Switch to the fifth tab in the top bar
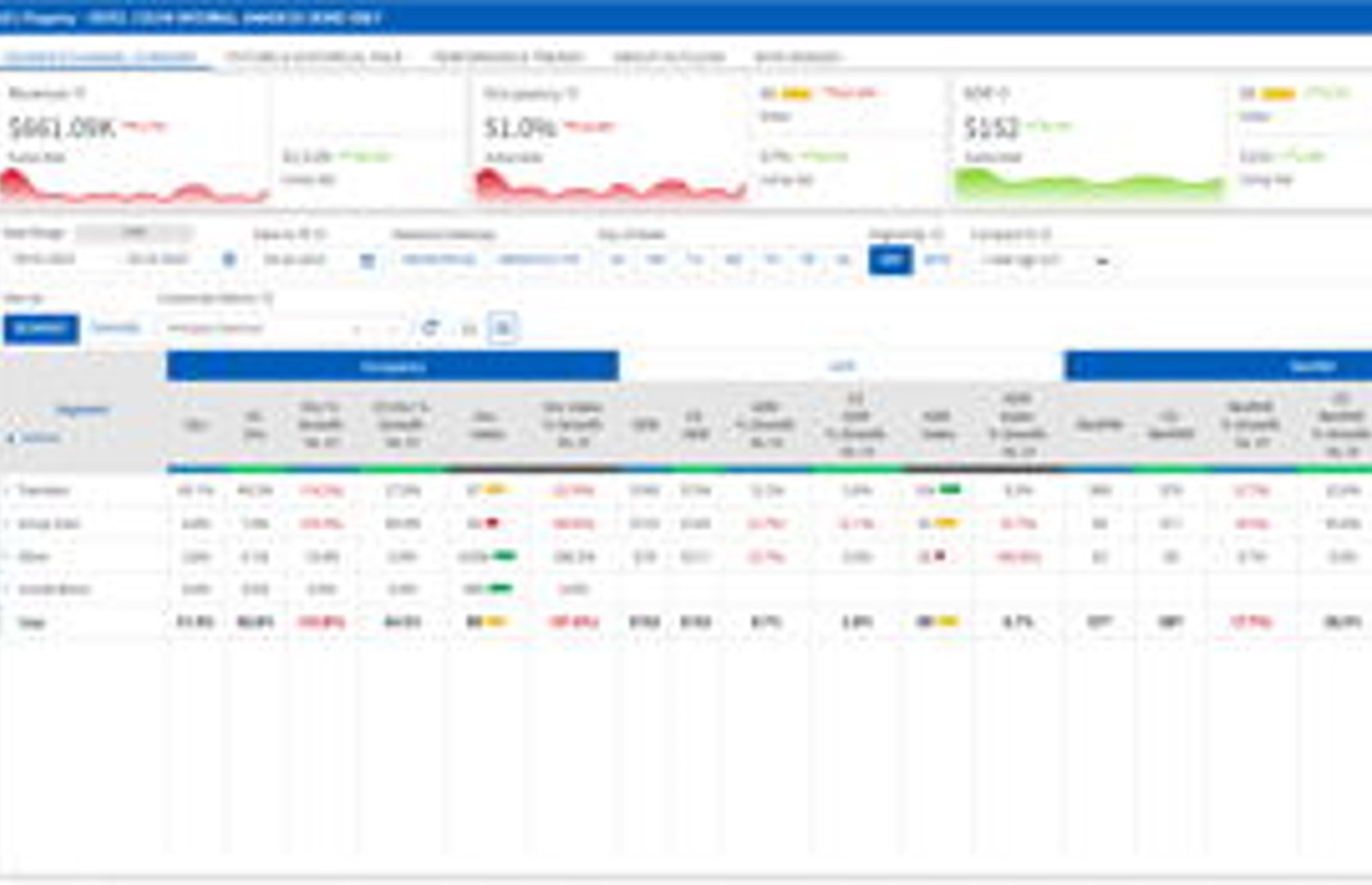Screen dimensions: 1372x885 click(x=797, y=57)
